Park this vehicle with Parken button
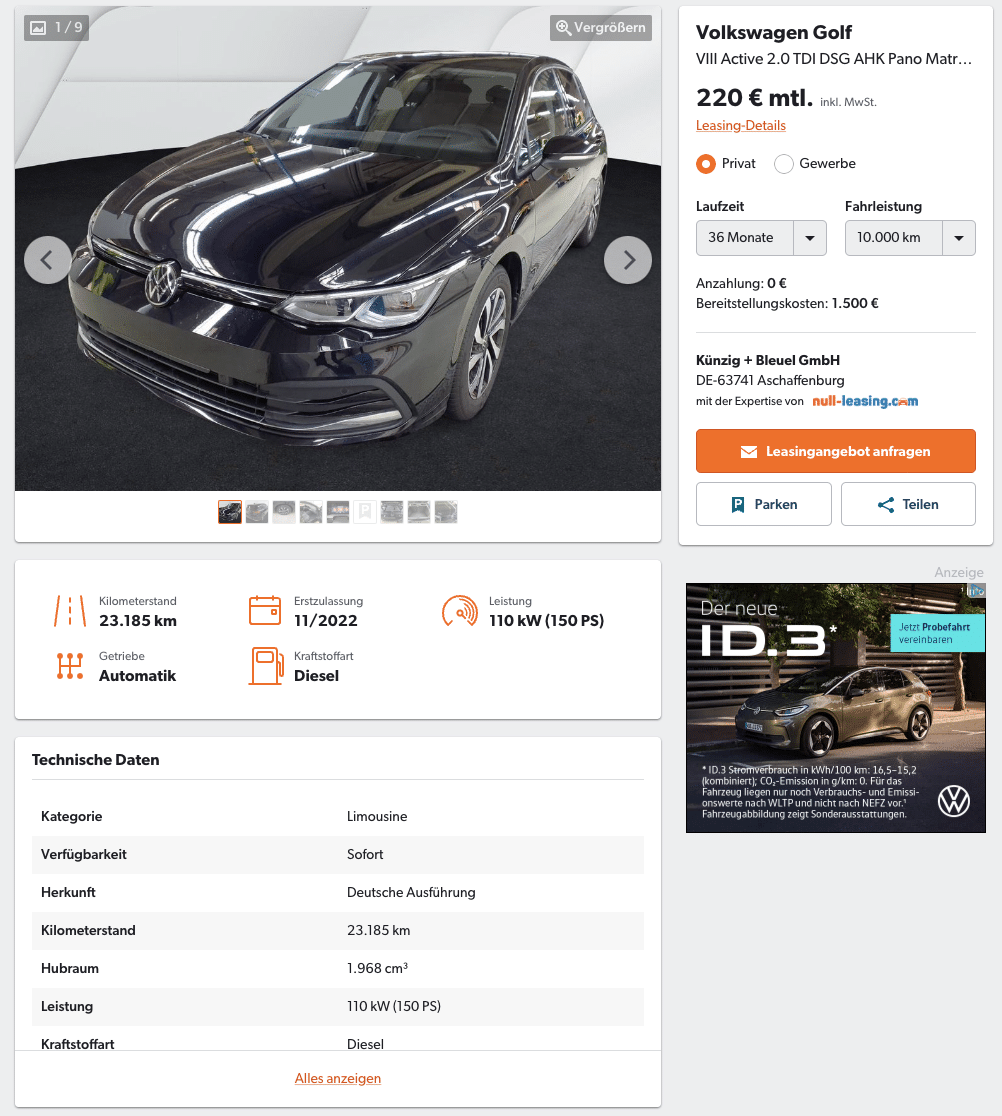This screenshot has width=1002, height=1116. click(764, 504)
